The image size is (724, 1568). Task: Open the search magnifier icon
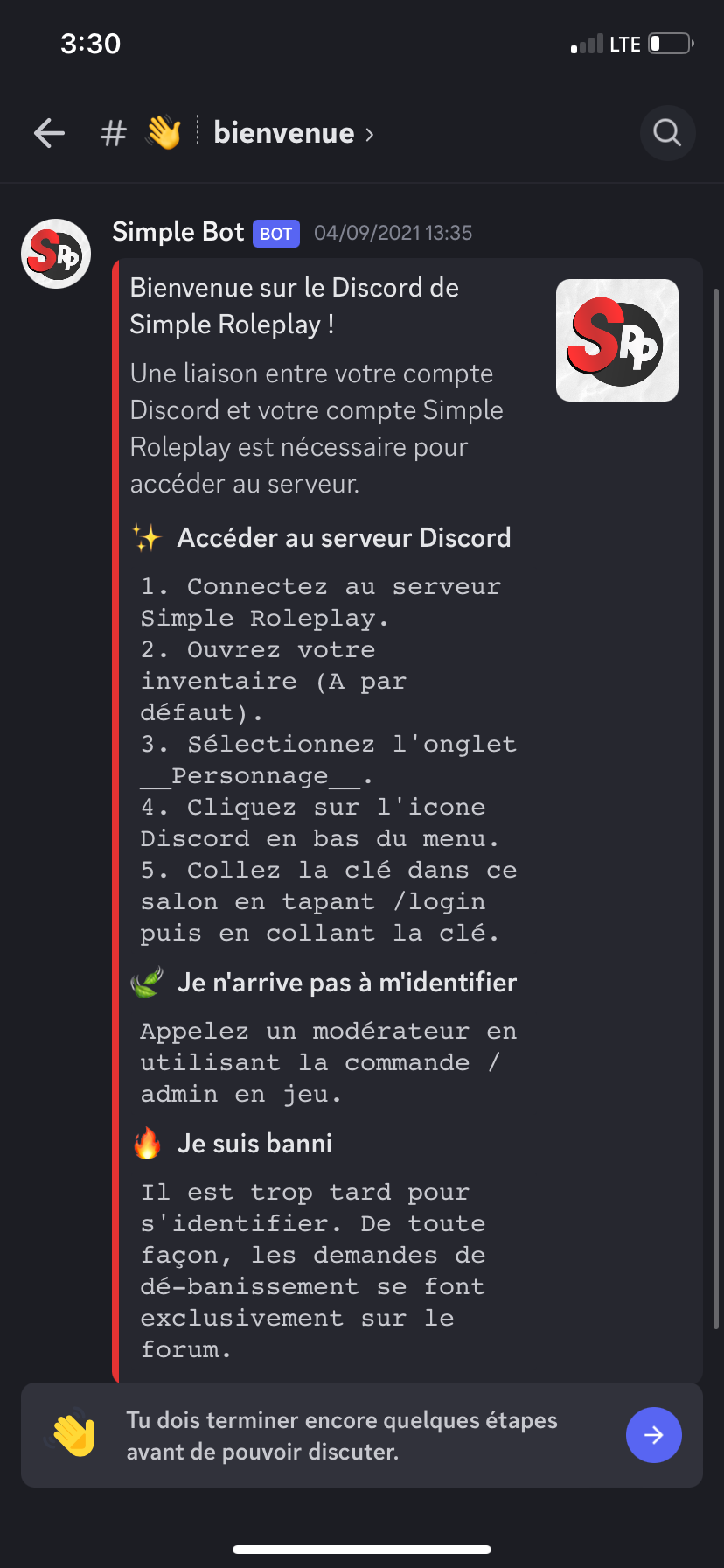[x=667, y=133]
